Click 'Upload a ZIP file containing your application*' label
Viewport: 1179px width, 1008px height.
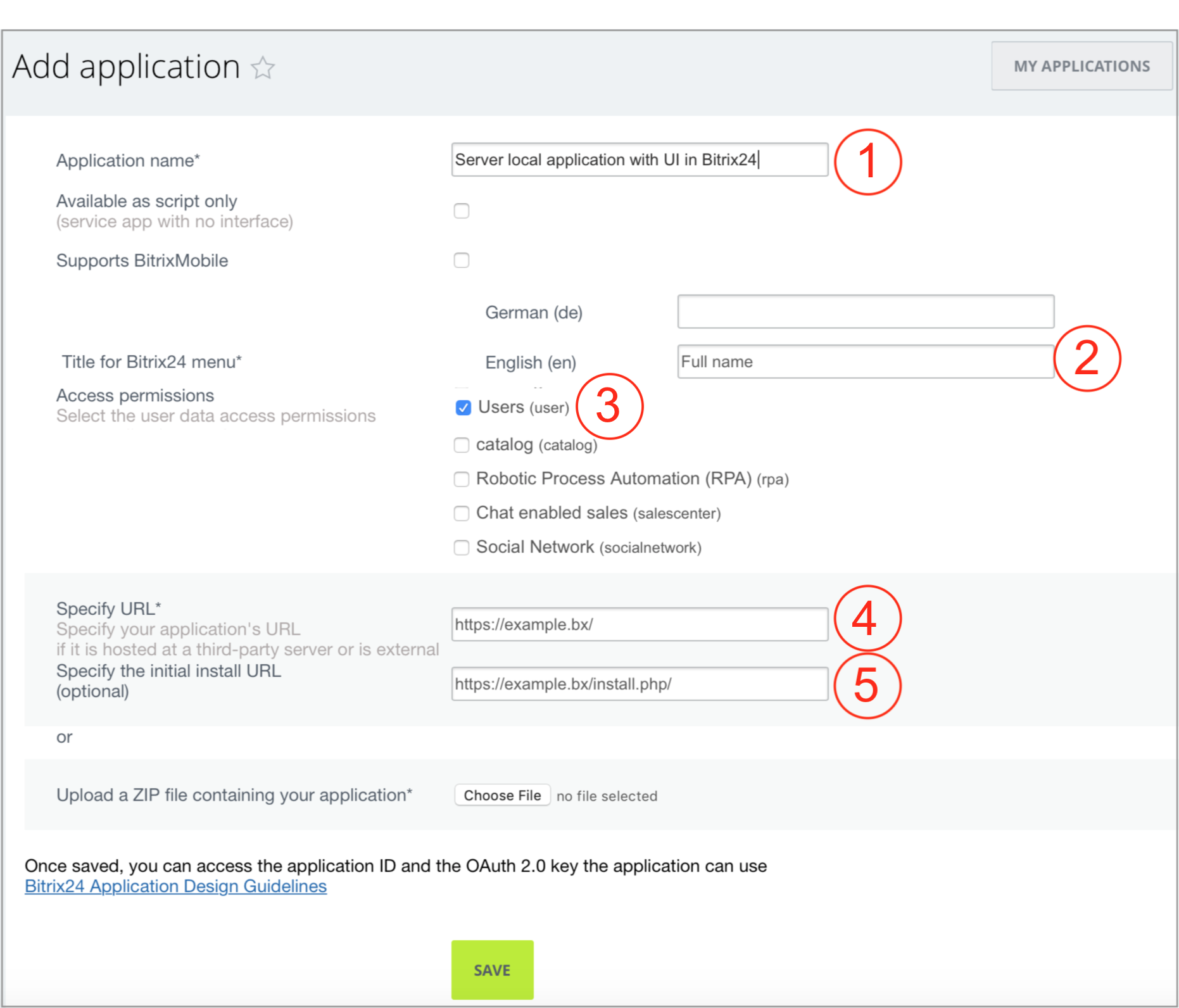(x=234, y=795)
